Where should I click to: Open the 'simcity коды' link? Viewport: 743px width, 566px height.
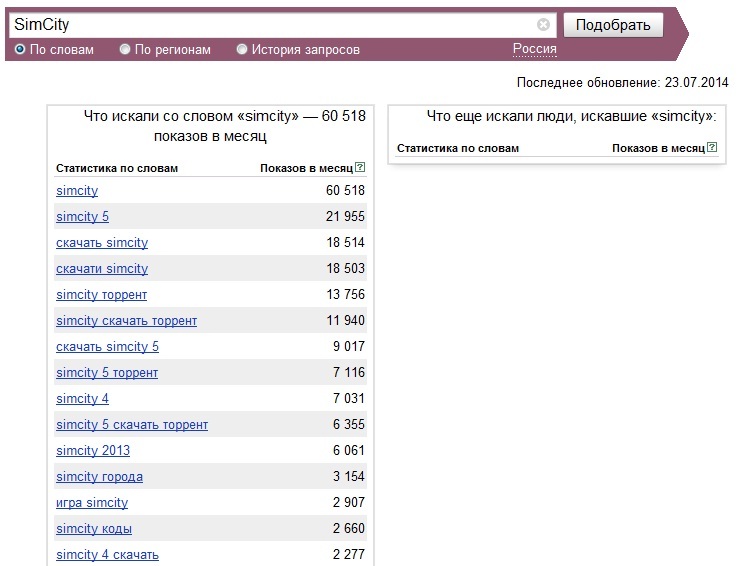tap(94, 529)
